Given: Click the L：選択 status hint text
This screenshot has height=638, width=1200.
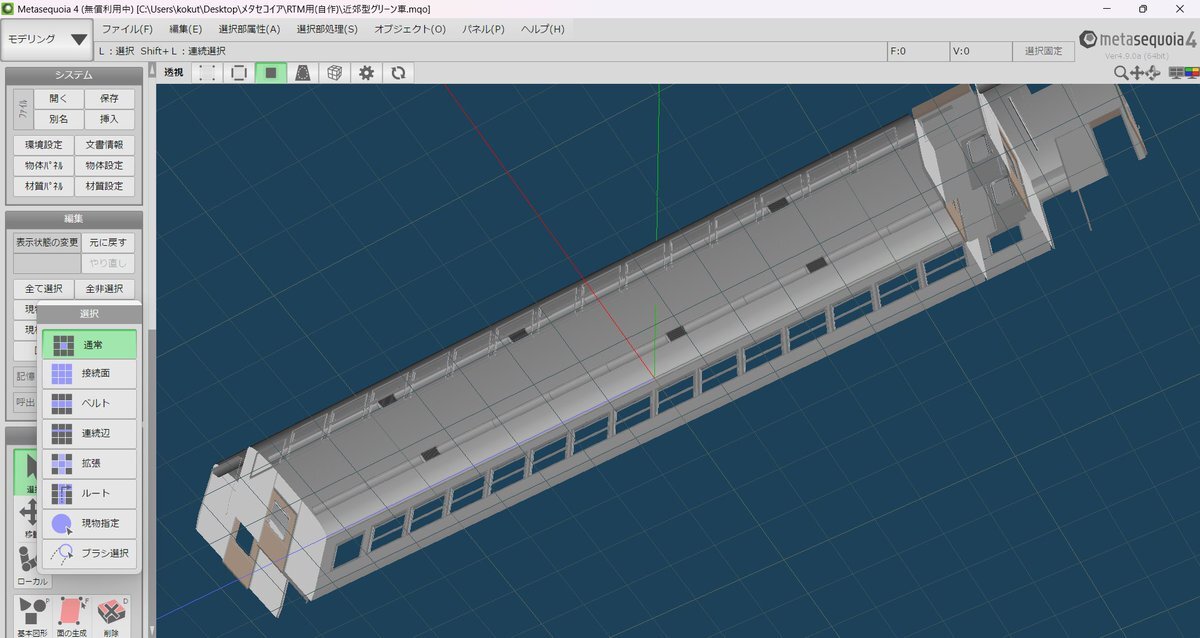Looking at the screenshot, I should 116,51.
